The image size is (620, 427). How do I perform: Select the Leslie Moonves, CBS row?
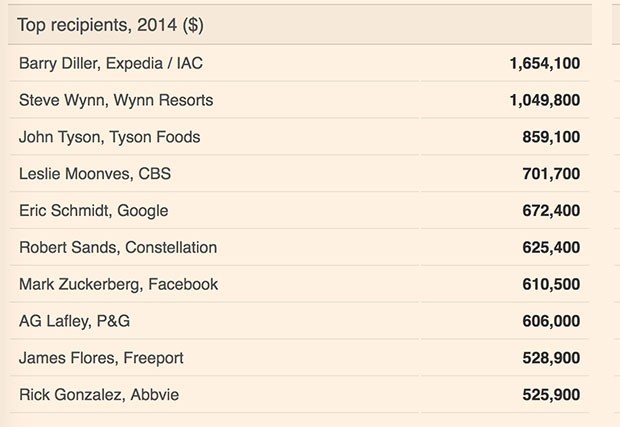300,174
